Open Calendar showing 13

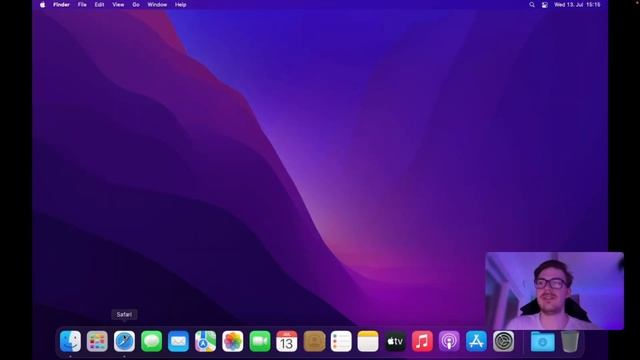tap(287, 341)
